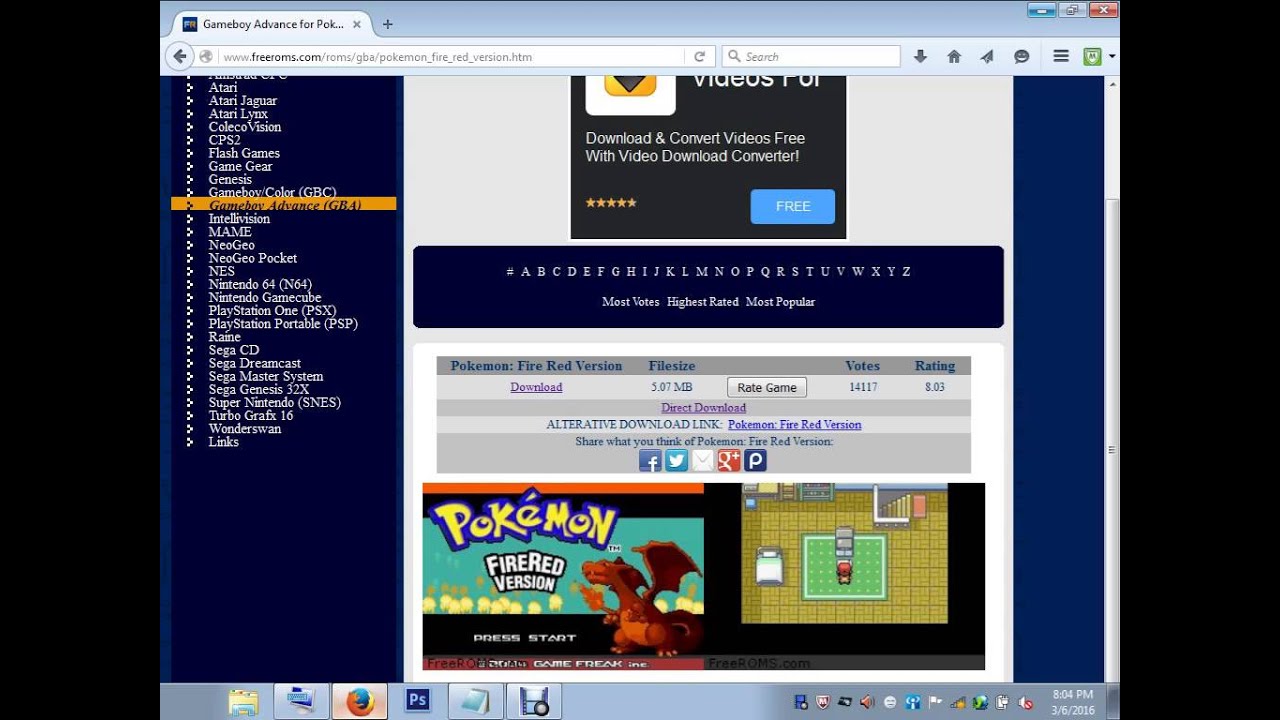This screenshot has width=1280, height=720.
Task: Open Windows Explorer folder in taskbar
Action: click(x=243, y=701)
